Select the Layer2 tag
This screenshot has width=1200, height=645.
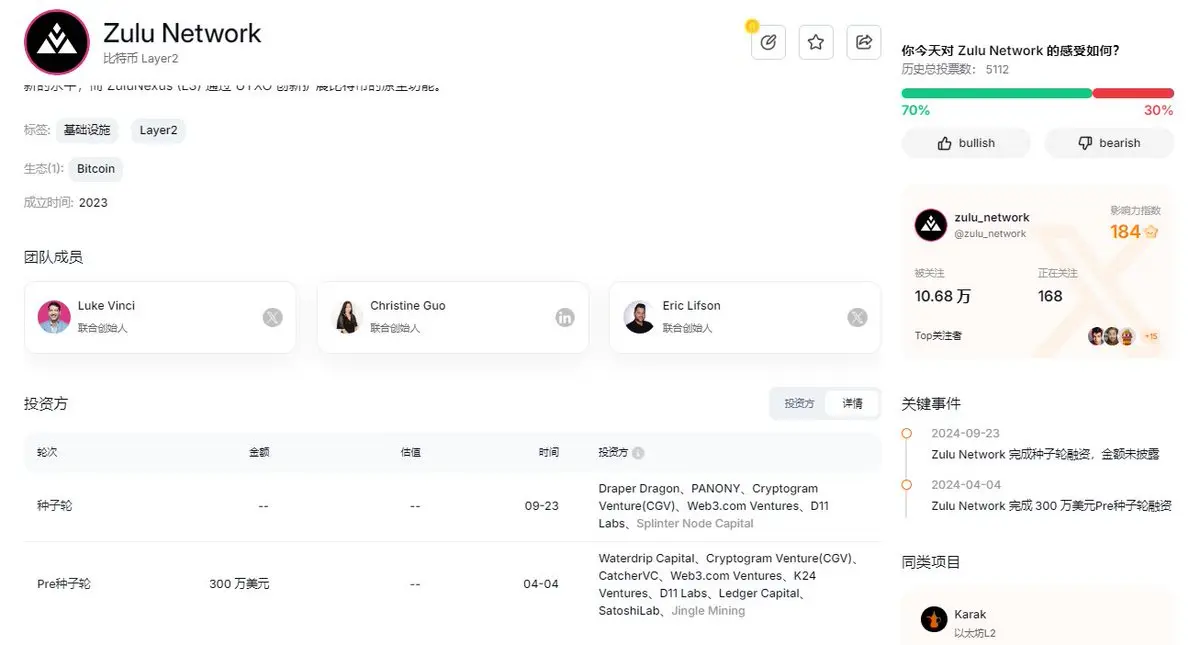tap(158, 130)
